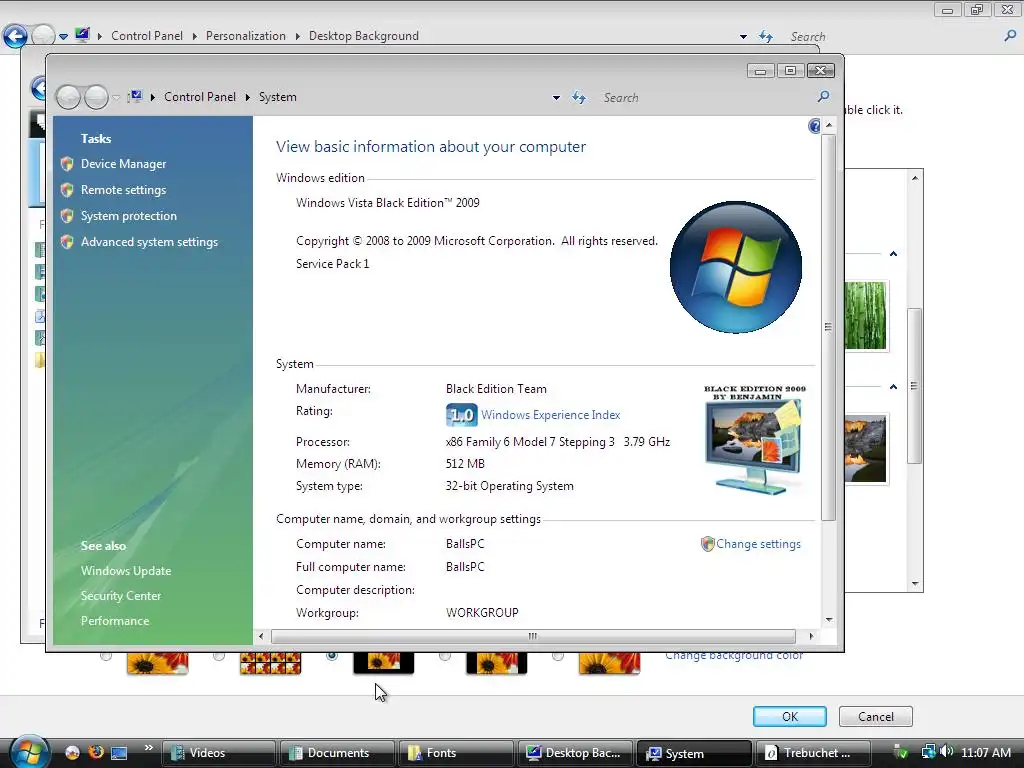The height and width of the screenshot is (768, 1024).
Task: Expand hidden Quick Launch items chevron
Action: point(148,748)
